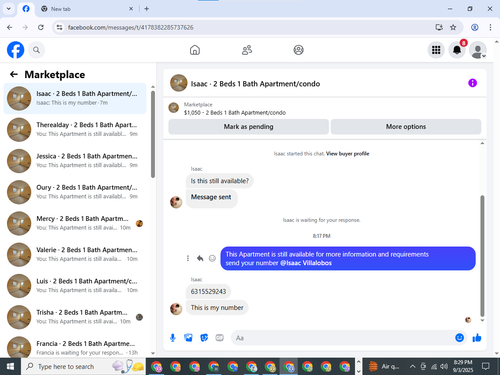Choose a sticker in the composer
Viewport: 500px width, 375px height.
click(x=204, y=338)
